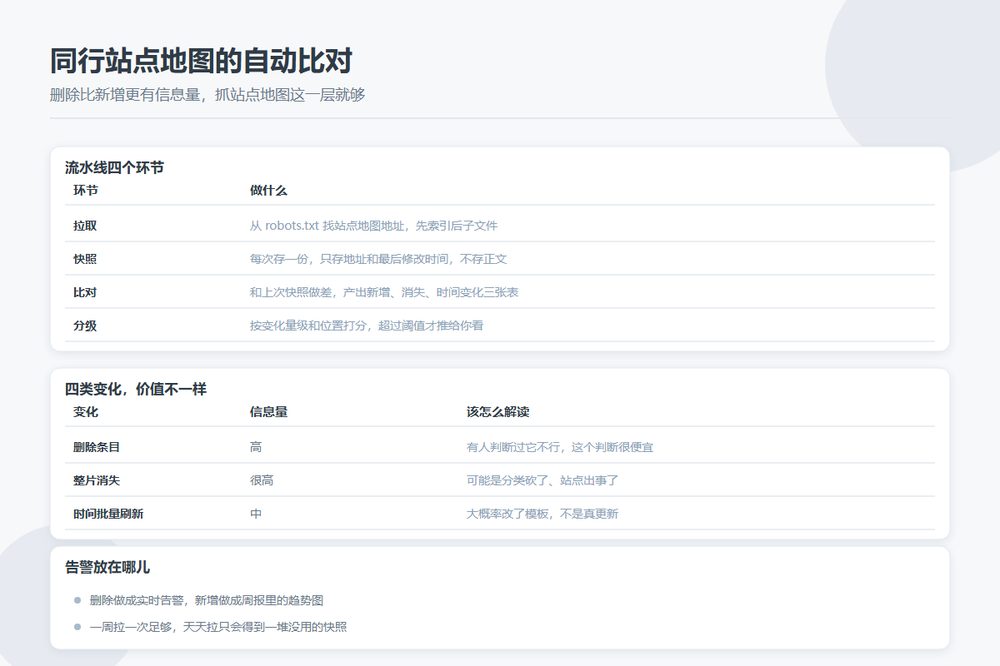Select the row label 整片消失
This screenshot has height=666, width=1000.
click(96, 480)
